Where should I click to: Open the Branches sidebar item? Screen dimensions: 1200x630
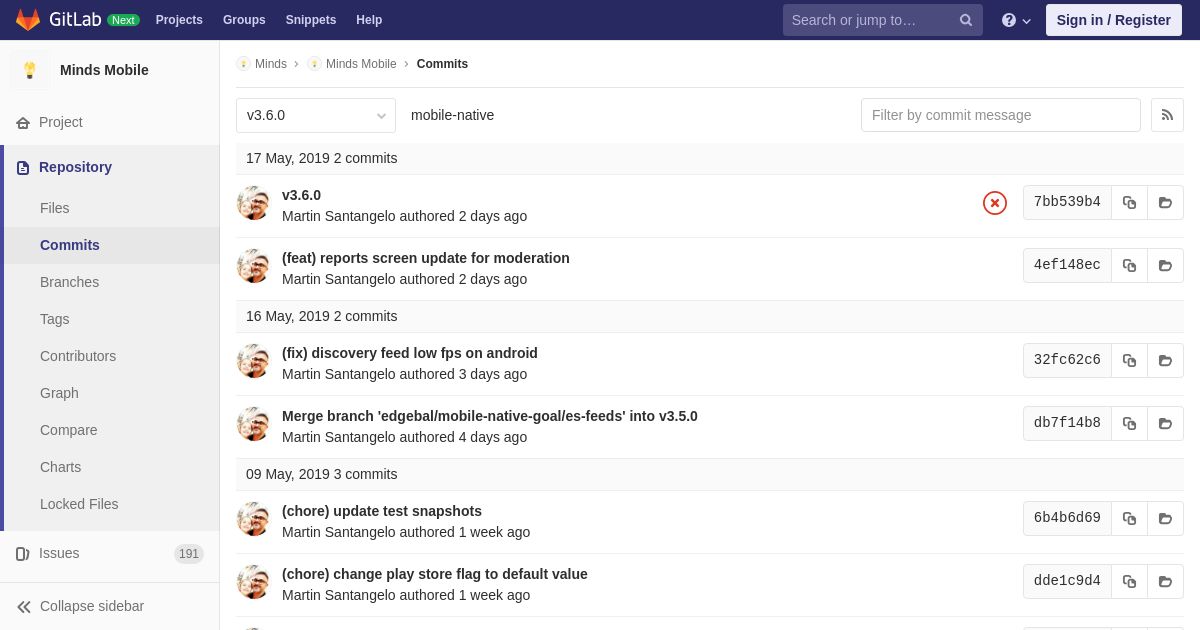[69, 282]
